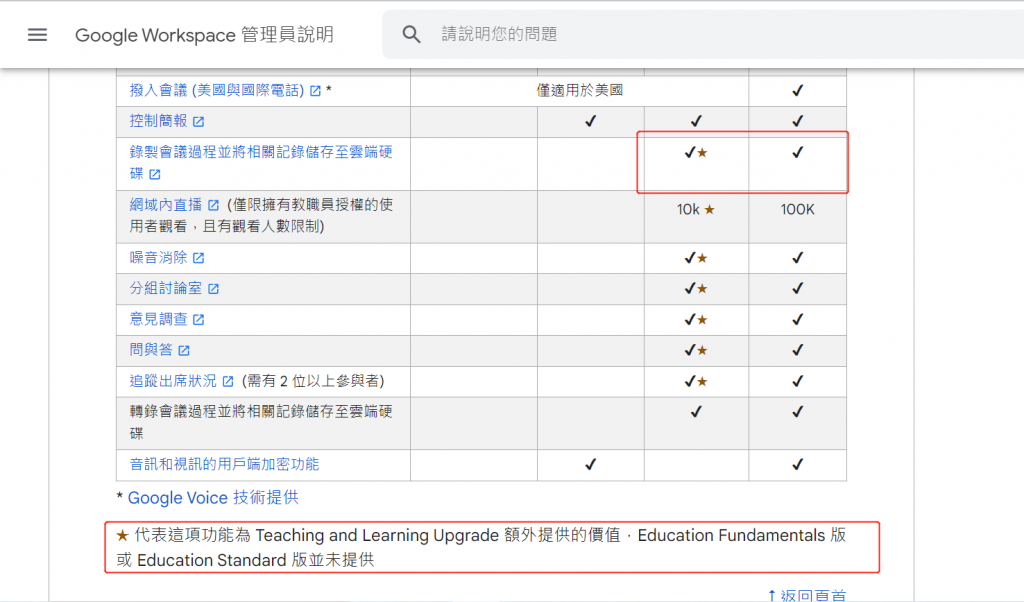
Task: Open the 控制簡報 link
Action: pos(158,121)
